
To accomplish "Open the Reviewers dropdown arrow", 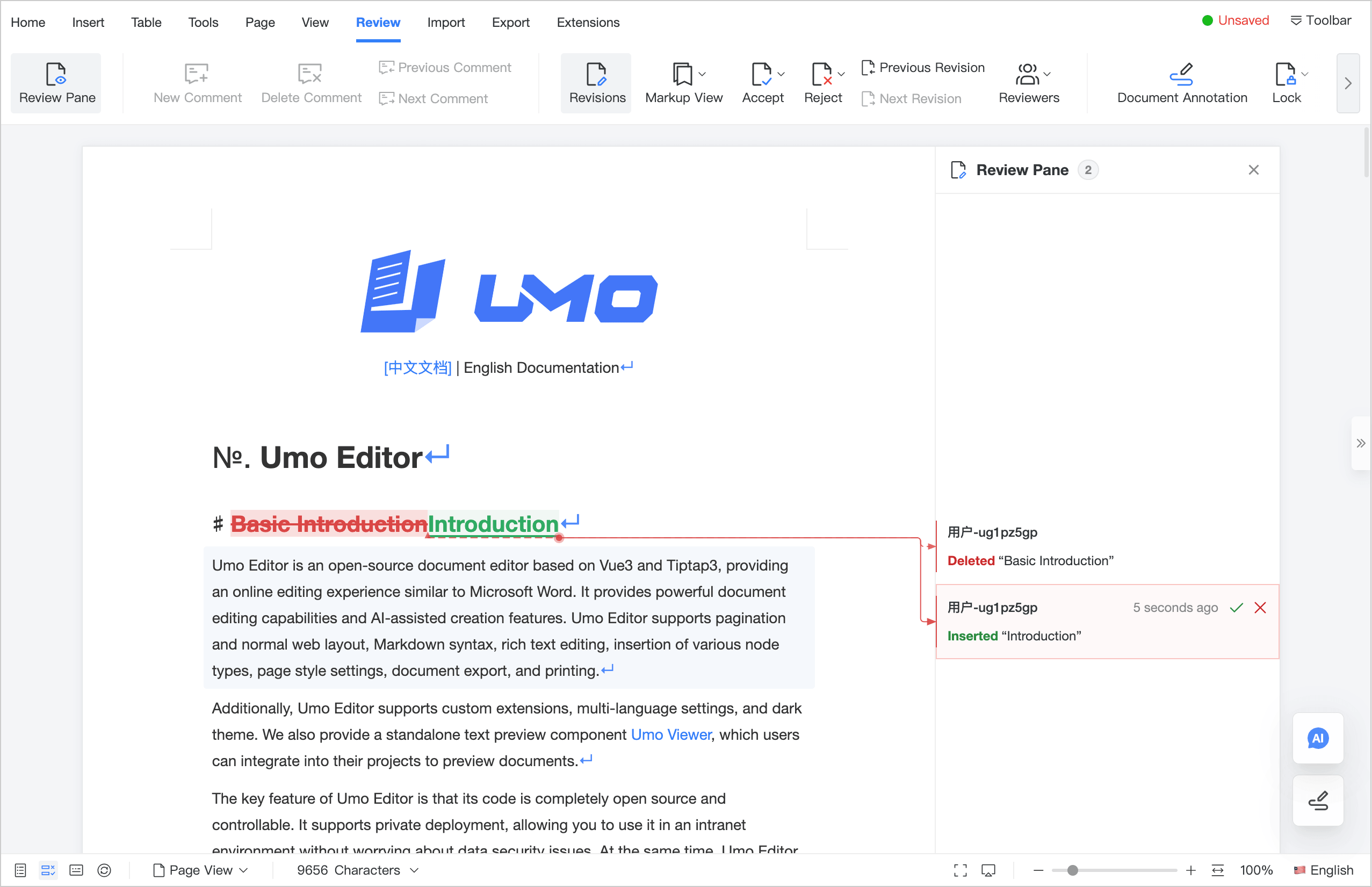I will [1048, 74].
